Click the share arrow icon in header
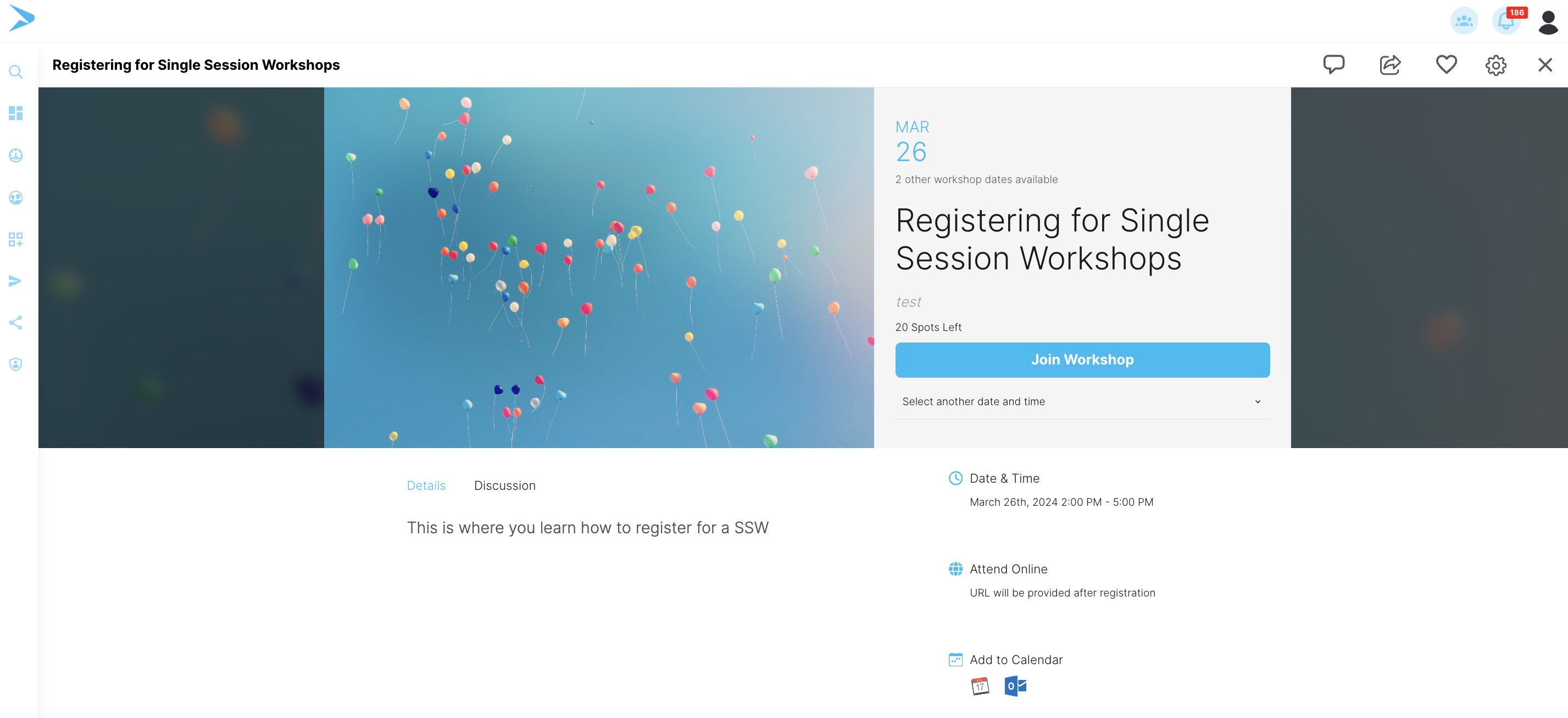This screenshot has width=1568, height=718. (x=1390, y=64)
